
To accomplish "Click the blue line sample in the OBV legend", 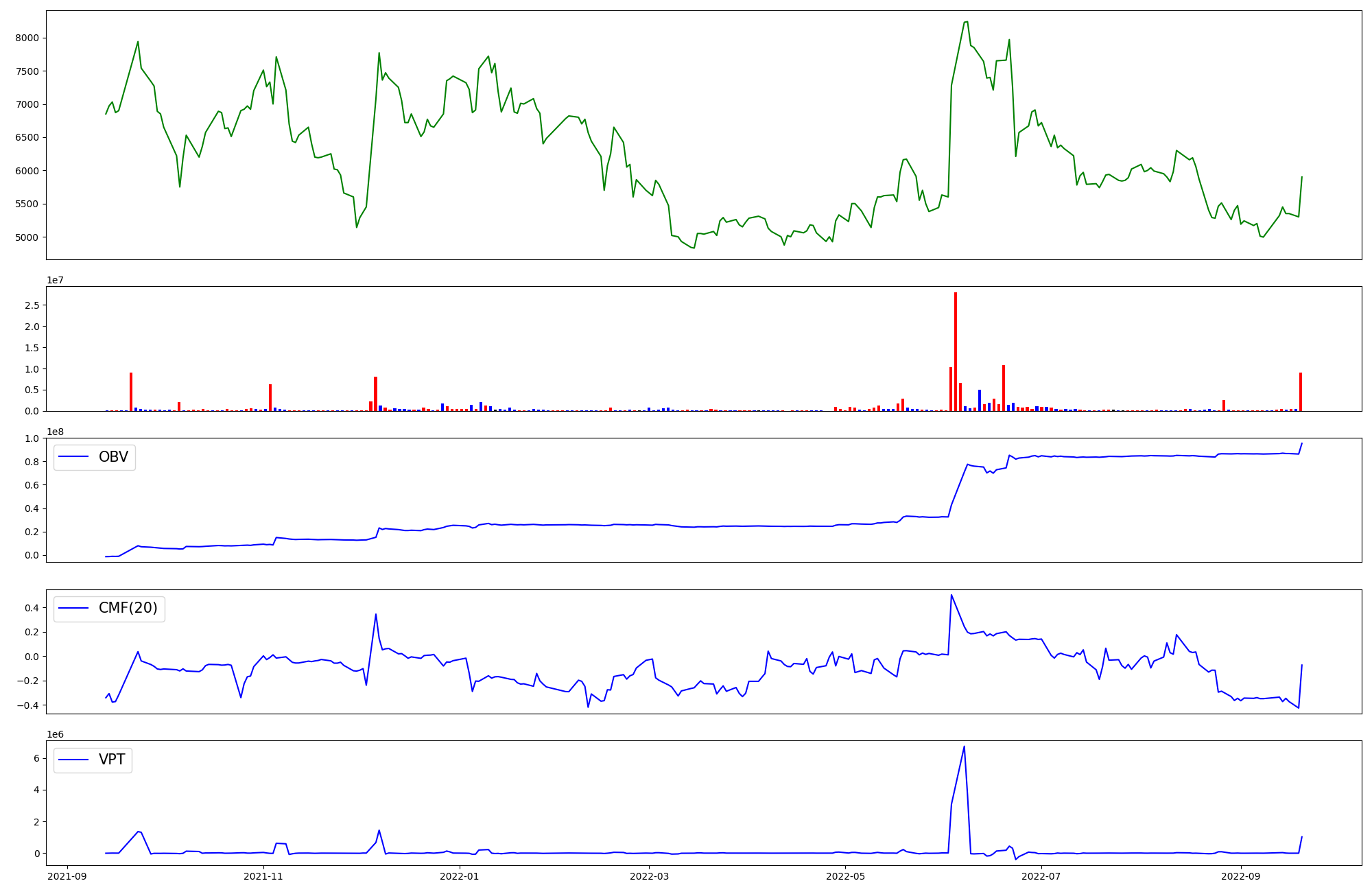I will click(x=74, y=457).
